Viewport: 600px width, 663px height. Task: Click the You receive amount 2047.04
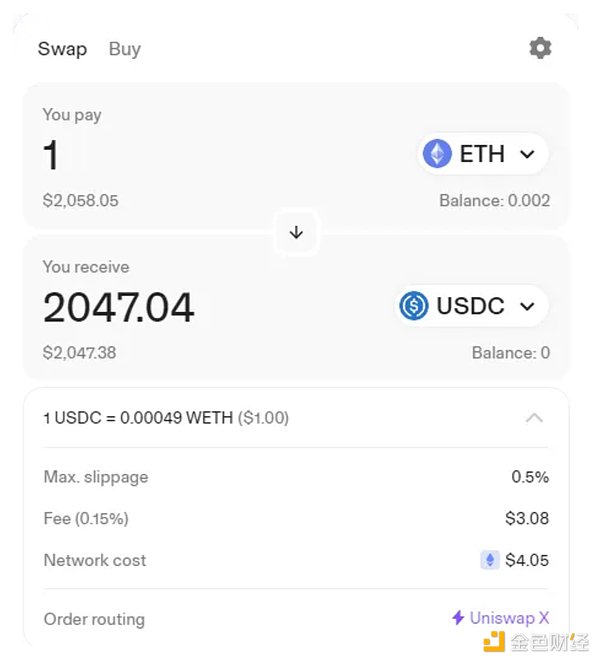pos(118,308)
